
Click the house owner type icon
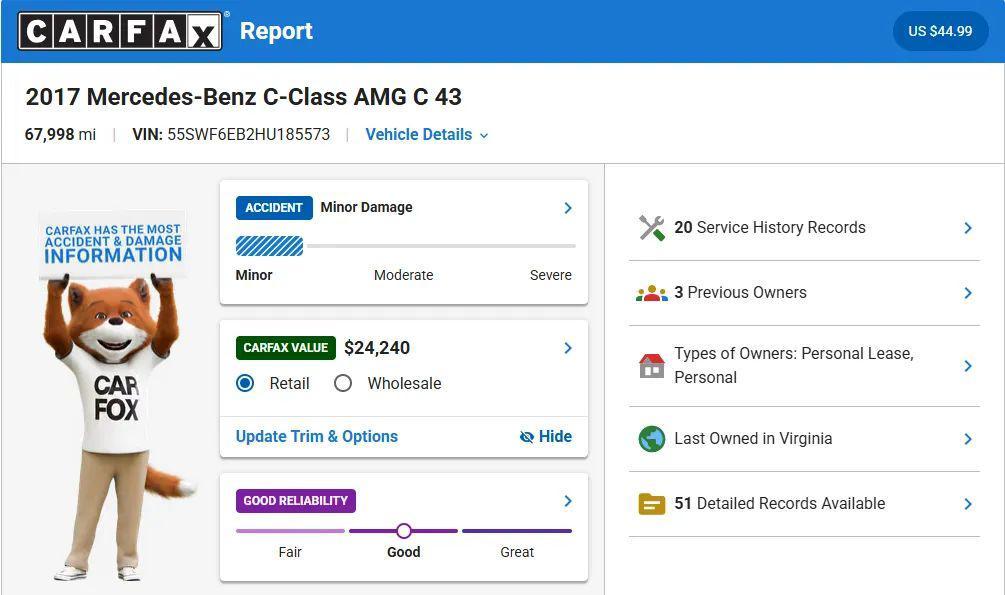(652, 365)
